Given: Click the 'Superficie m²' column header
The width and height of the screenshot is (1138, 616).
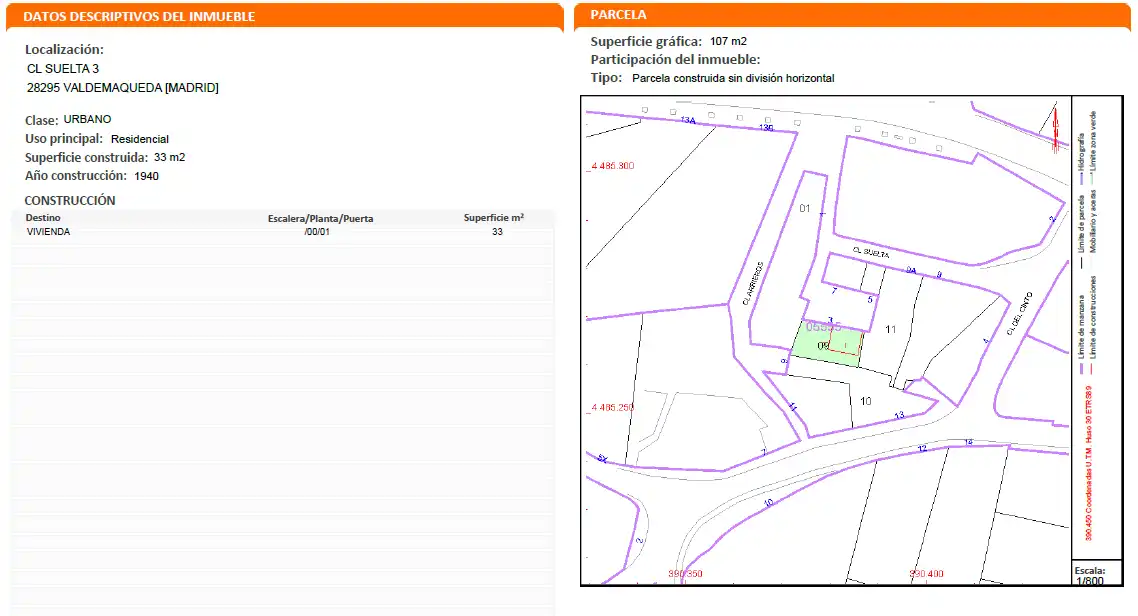Looking at the screenshot, I should (494, 218).
